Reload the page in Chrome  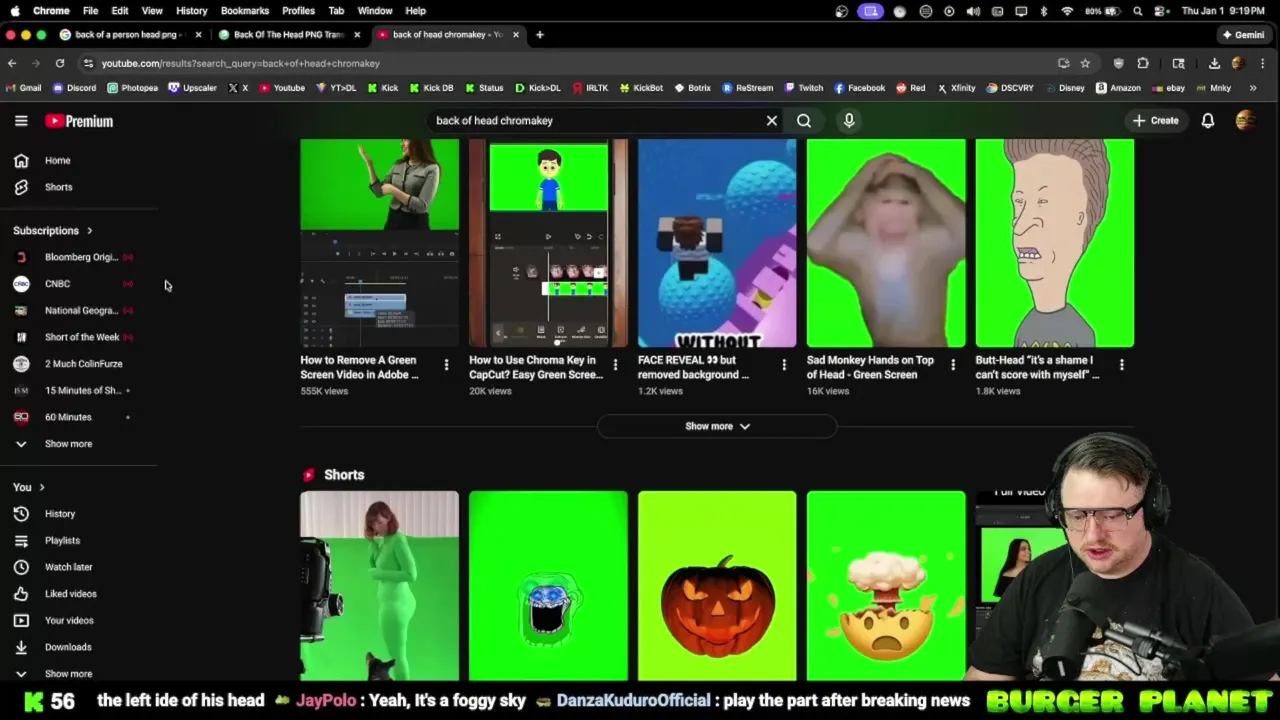tap(60, 63)
